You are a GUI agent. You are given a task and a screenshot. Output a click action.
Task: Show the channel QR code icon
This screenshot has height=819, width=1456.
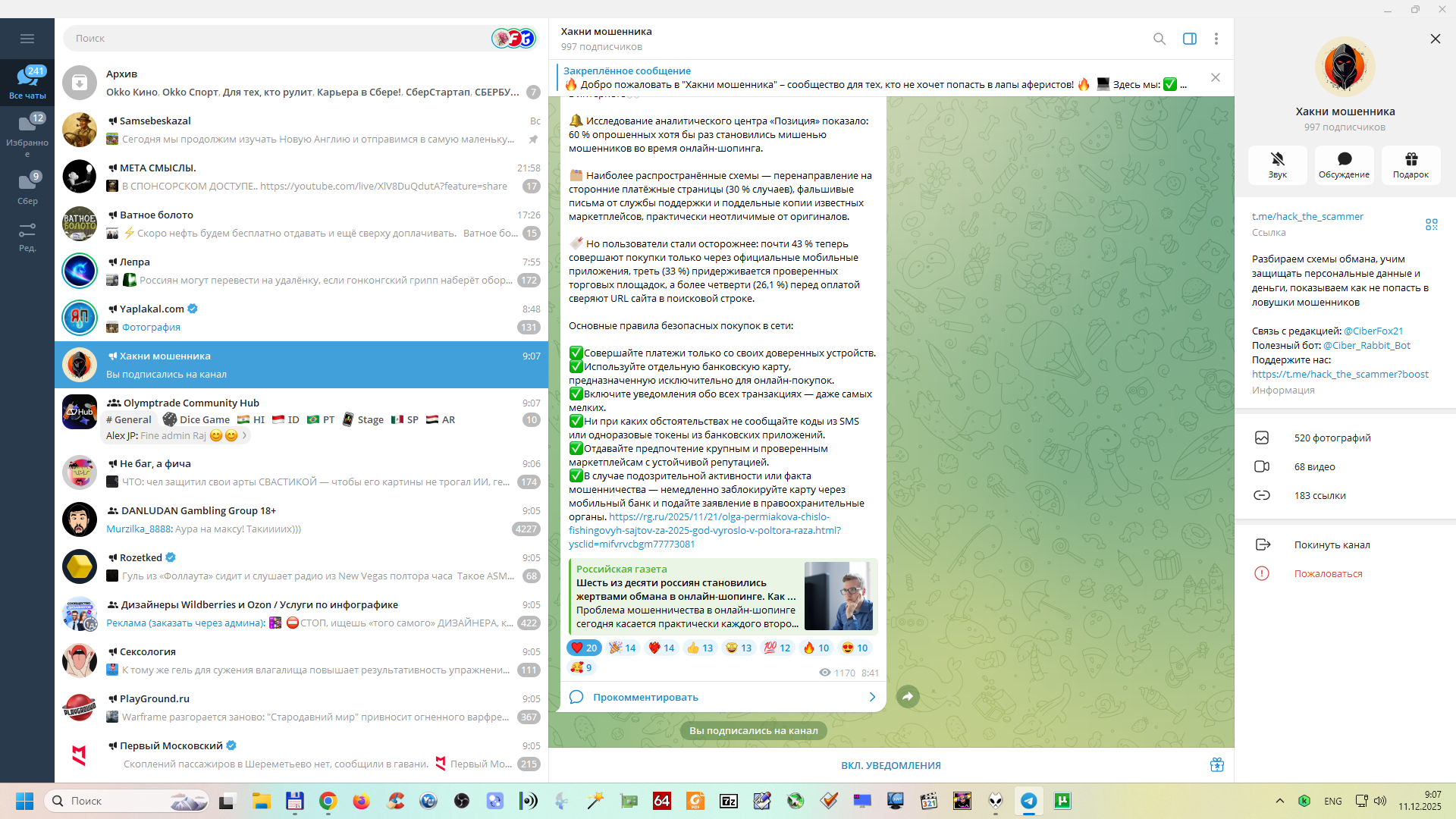click(1431, 224)
